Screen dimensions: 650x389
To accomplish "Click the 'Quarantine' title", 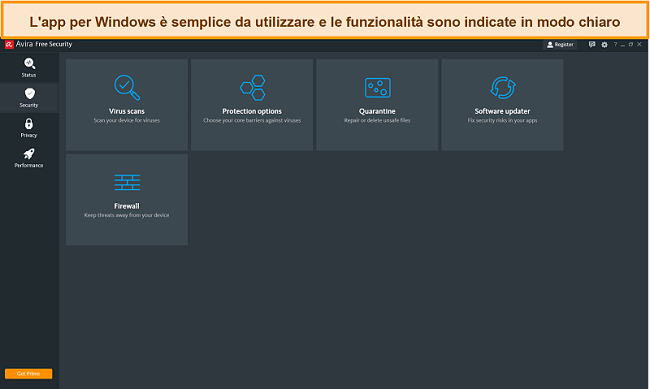I will click(377, 111).
